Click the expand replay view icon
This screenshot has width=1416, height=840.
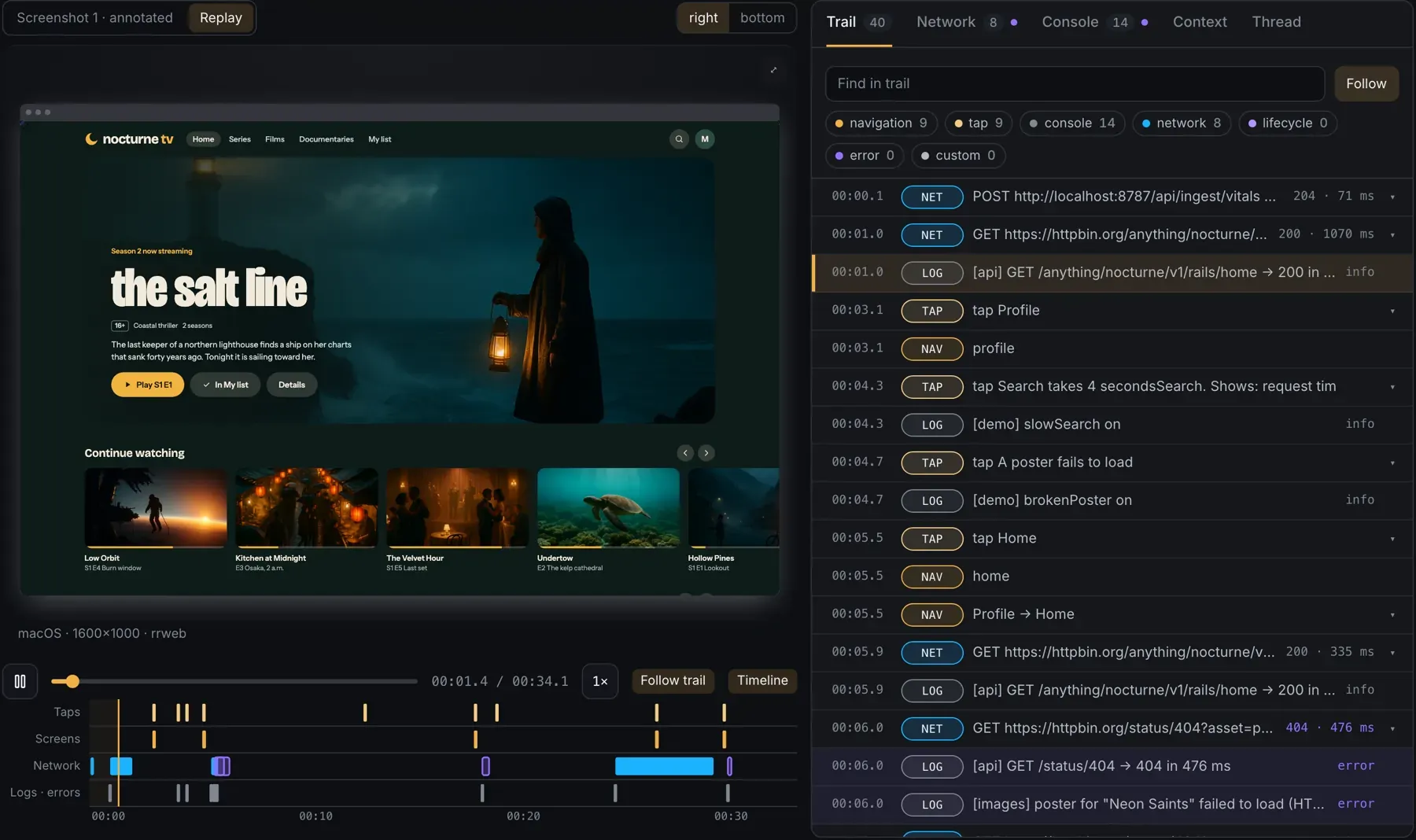pyautogui.click(x=773, y=70)
